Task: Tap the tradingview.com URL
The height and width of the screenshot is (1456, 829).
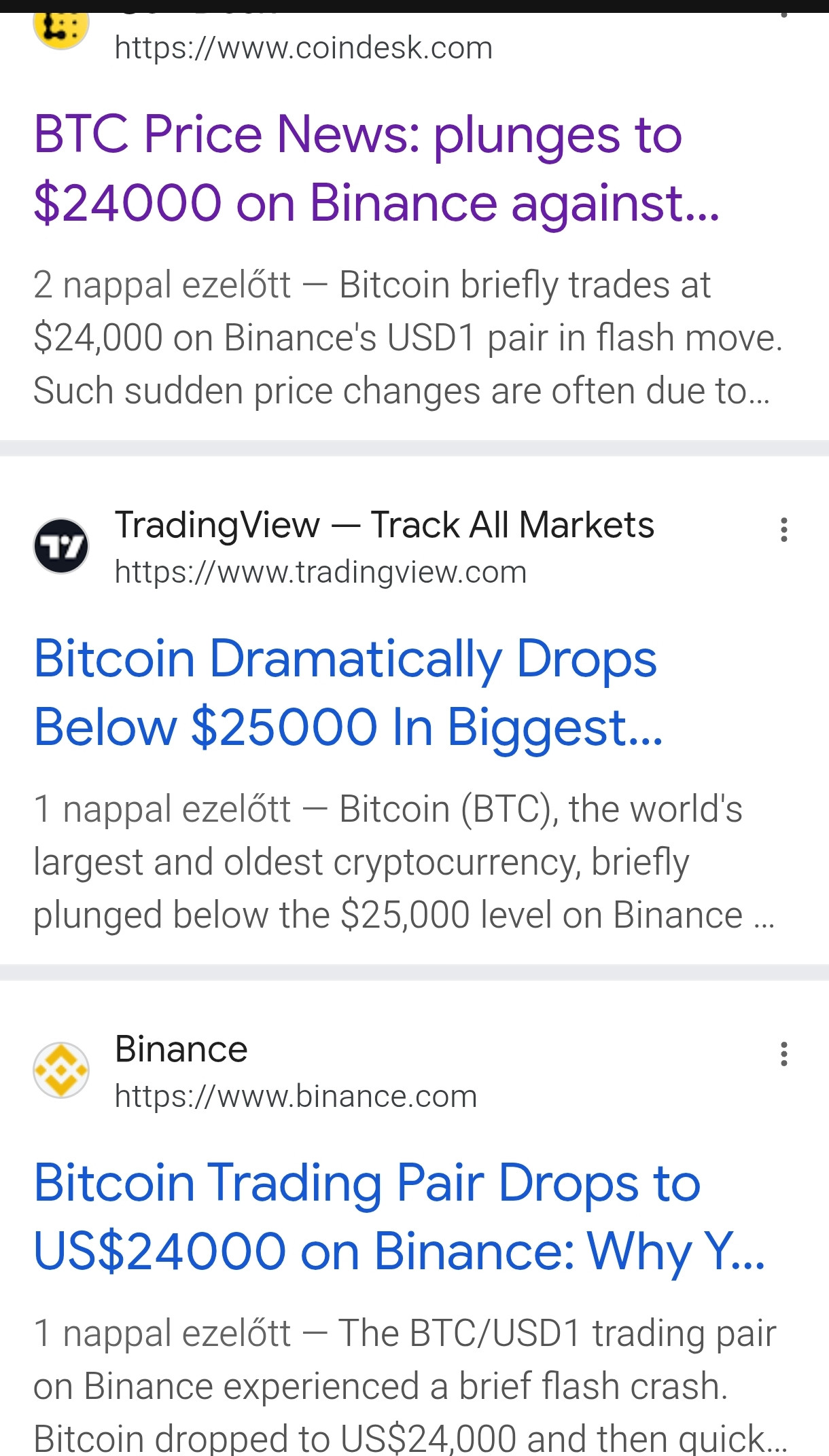Action: pos(320,572)
